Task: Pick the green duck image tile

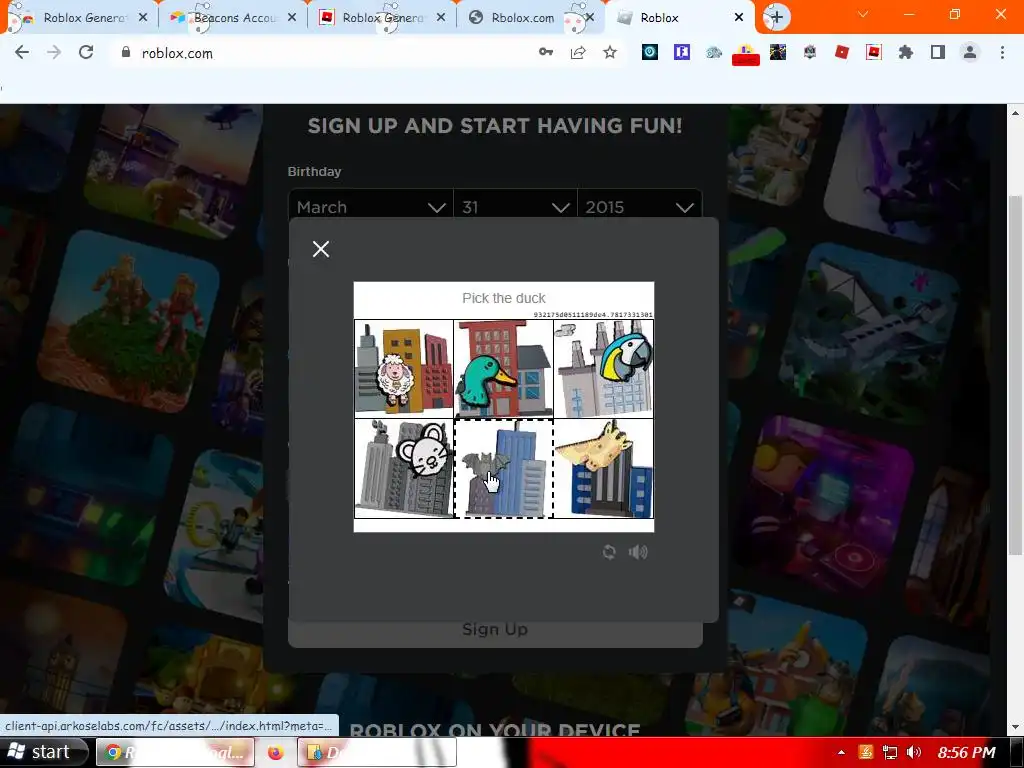Action: (504, 369)
